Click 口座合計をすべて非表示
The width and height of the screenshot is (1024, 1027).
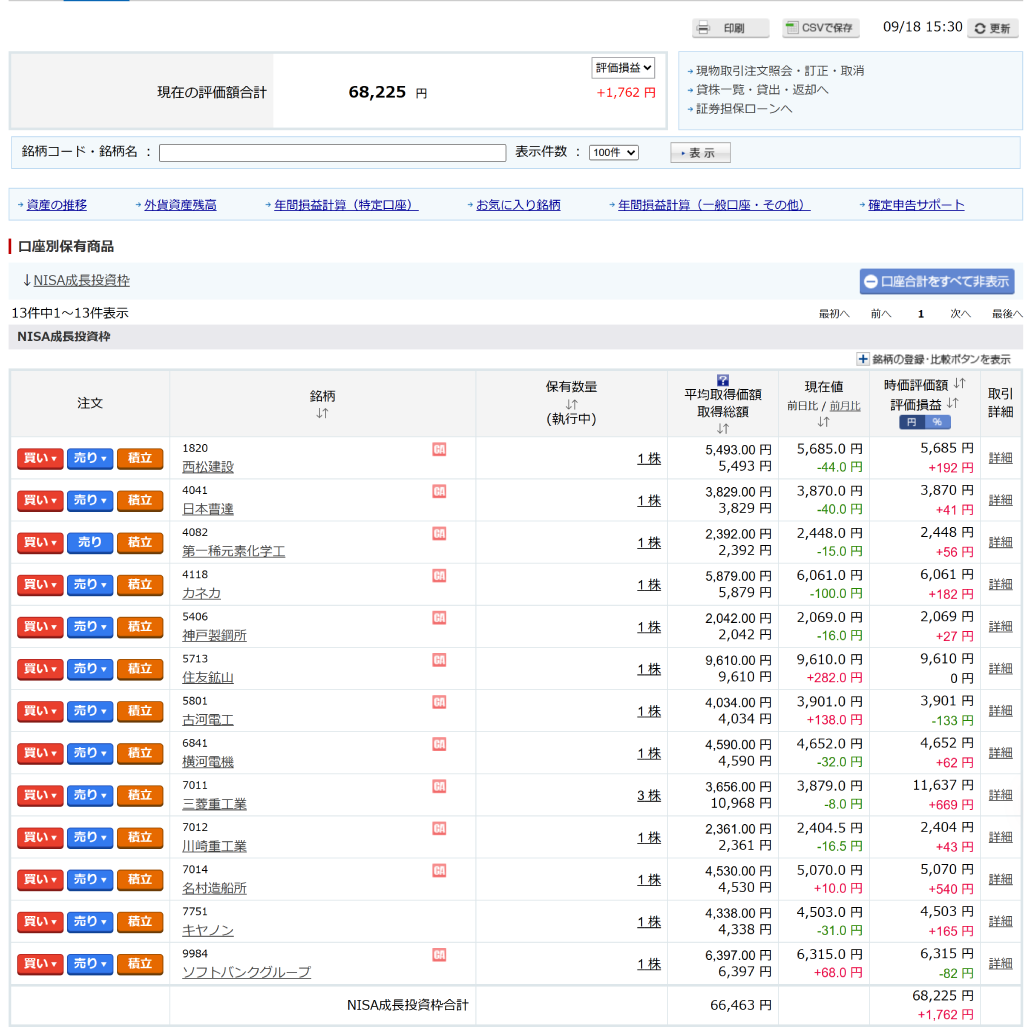click(x=936, y=282)
